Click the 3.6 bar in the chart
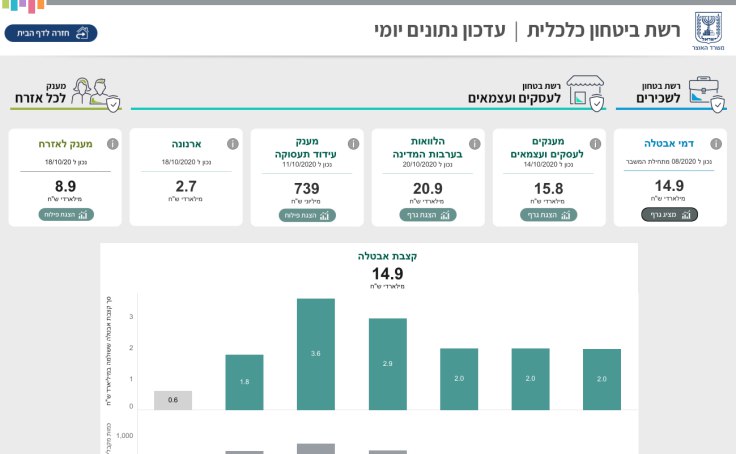The image size is (736, 454). pos(316,354)
